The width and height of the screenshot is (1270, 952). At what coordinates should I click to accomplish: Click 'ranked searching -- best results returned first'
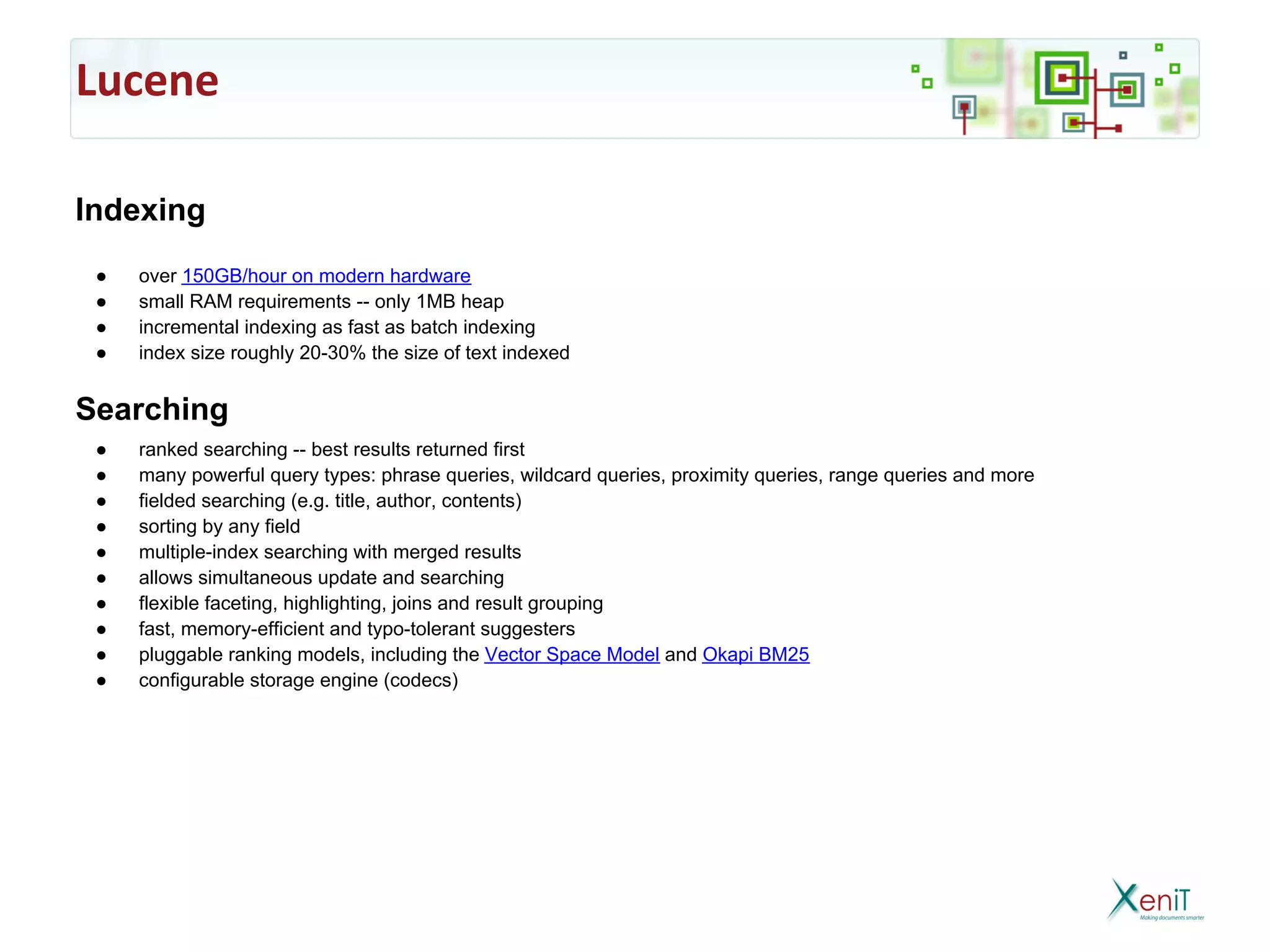331,449
